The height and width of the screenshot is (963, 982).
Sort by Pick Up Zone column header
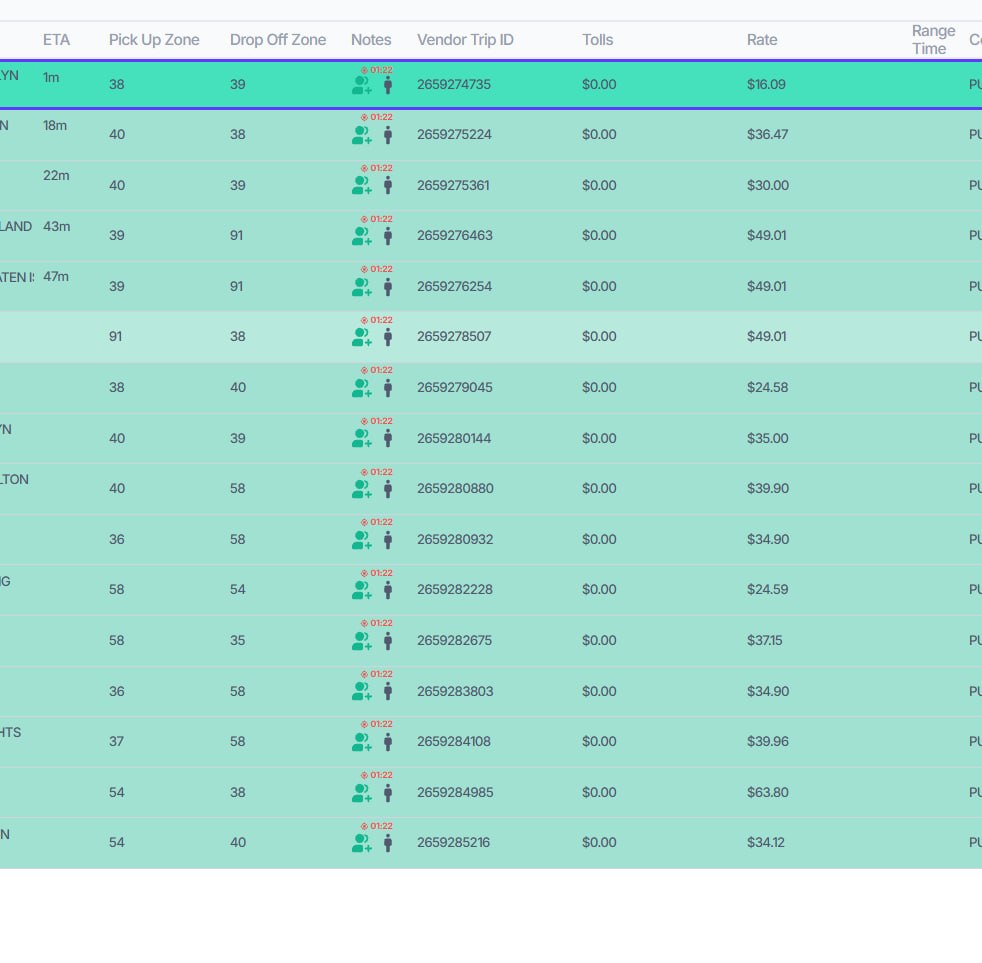pos(154,39)
